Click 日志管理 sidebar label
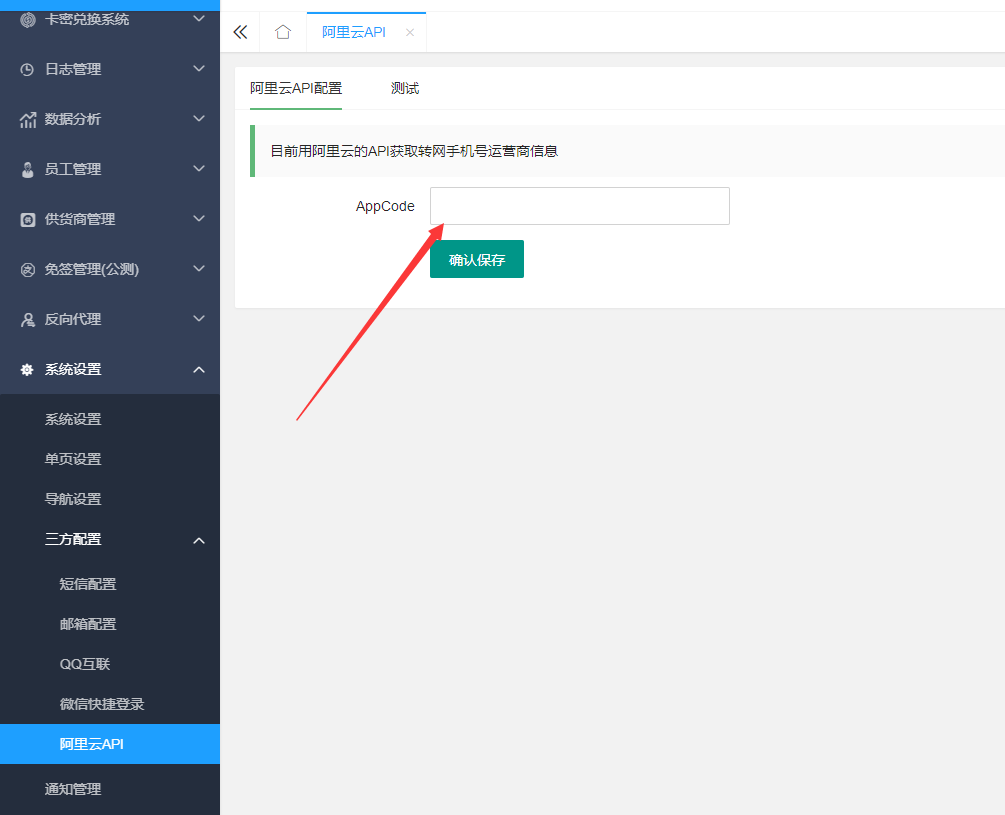This screenshot has height=815, width=1005. [x=73, y=69]
